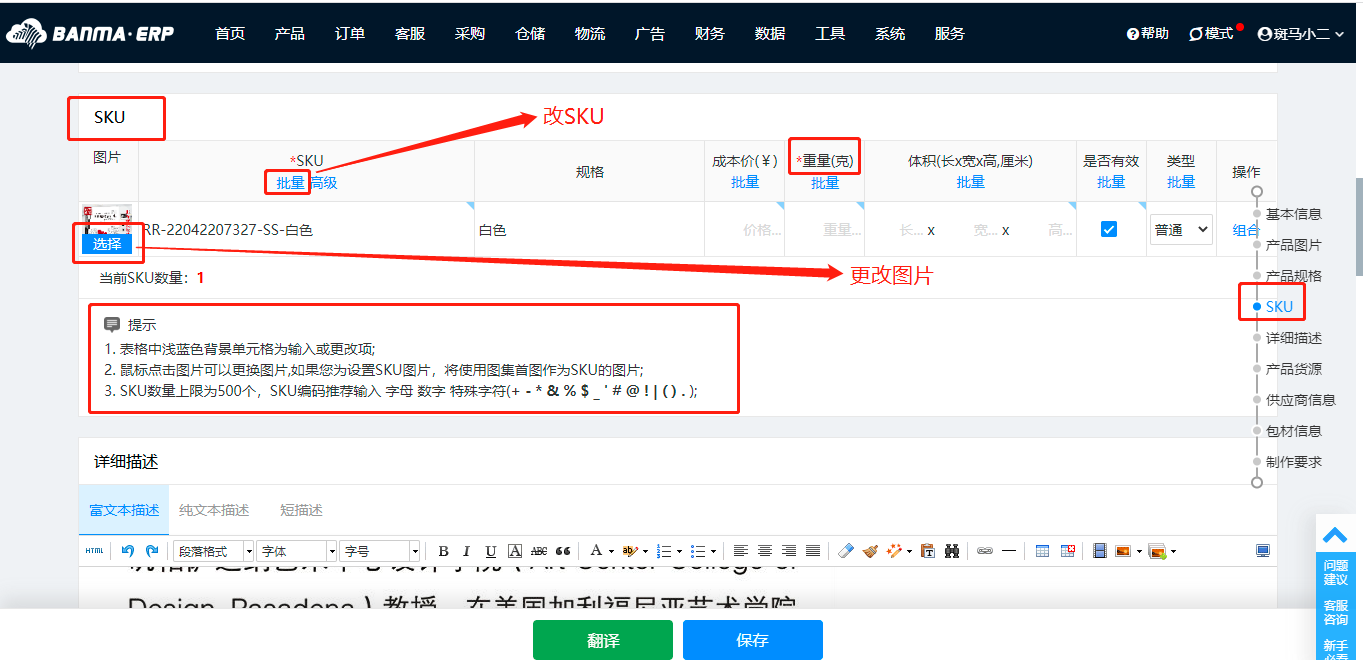Open the 仓储 menu
1363x660 pixels.
(x=530, y=34)
